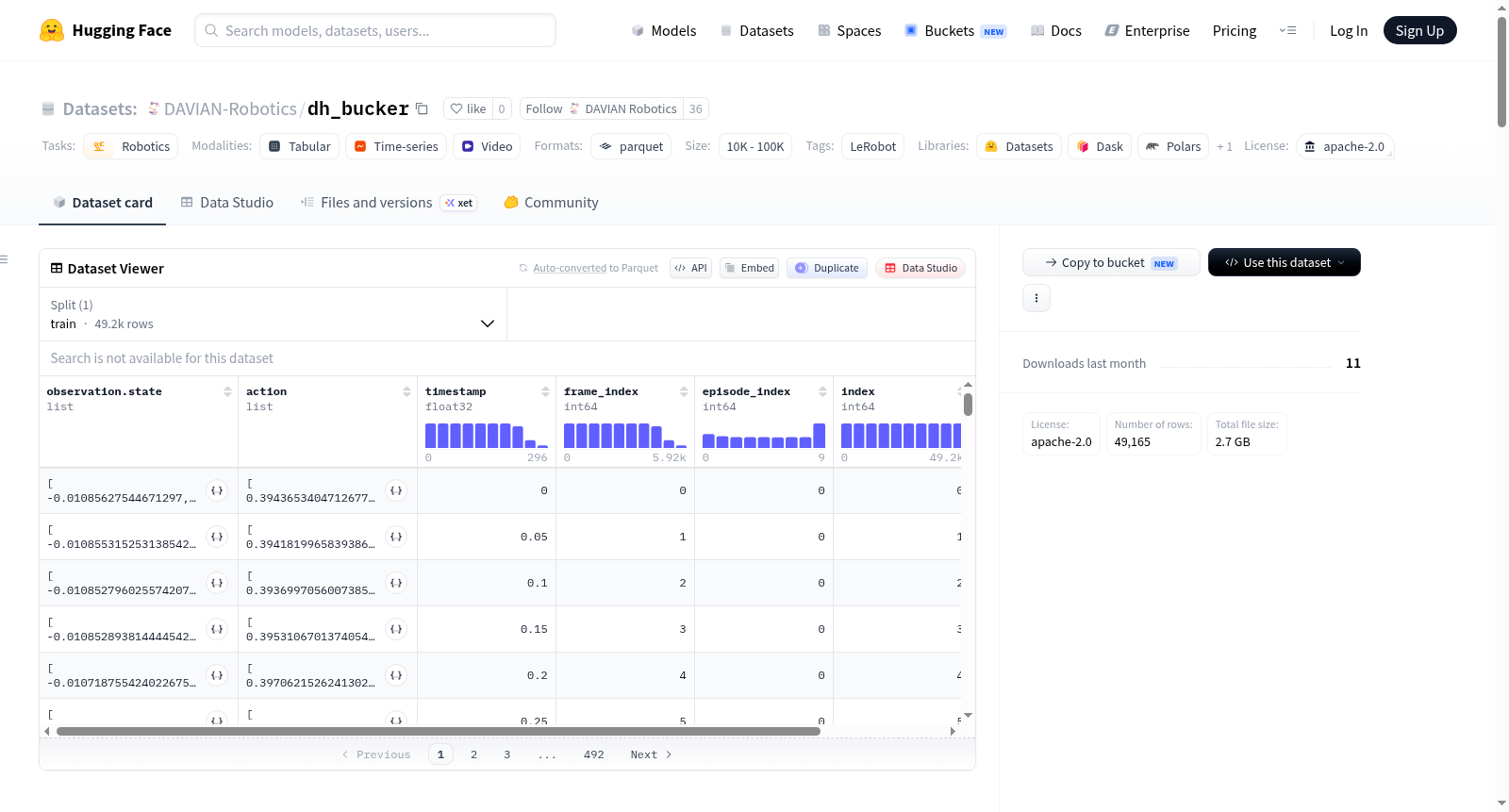The image size is (1509, 812).
Task: Expand observation.state cell in the timestamp 0.2 row
Action: click(217, 675)
